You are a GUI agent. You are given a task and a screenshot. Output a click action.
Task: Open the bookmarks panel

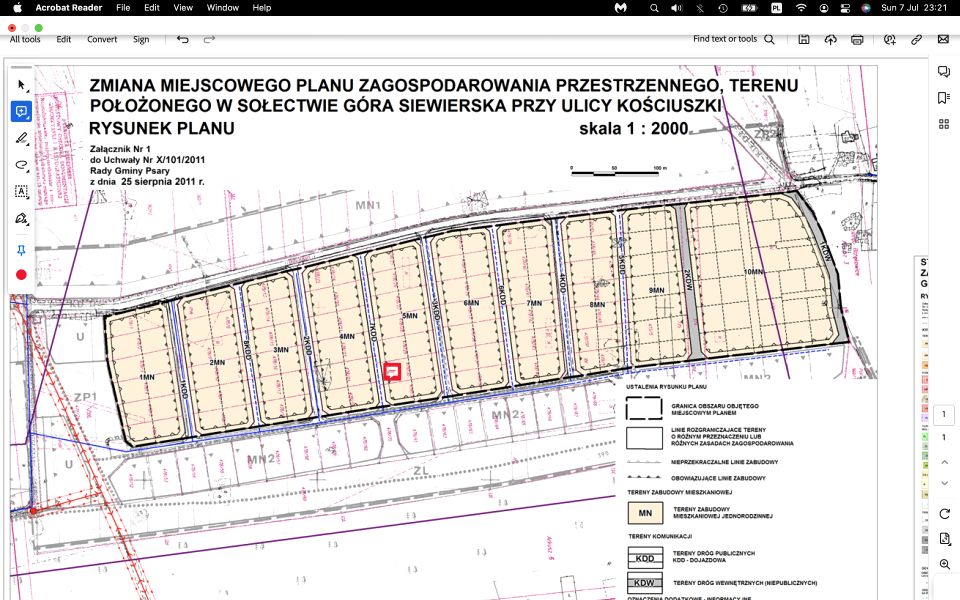[943, 98]
